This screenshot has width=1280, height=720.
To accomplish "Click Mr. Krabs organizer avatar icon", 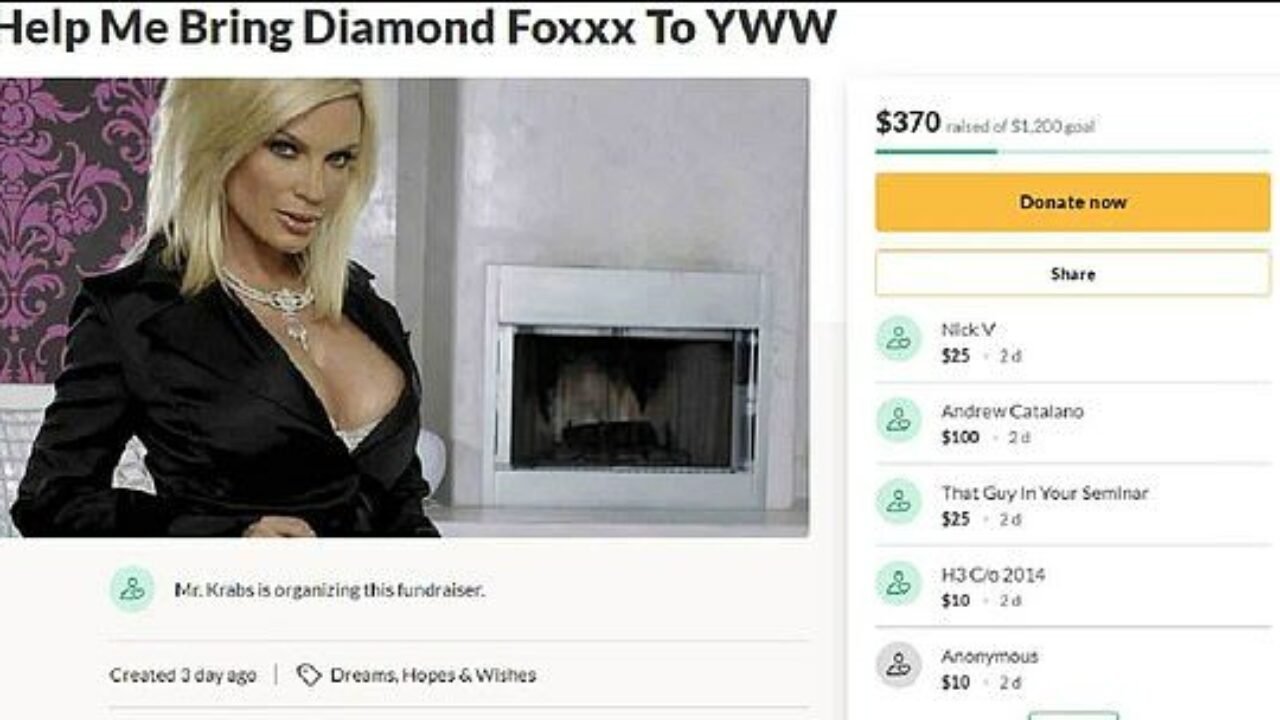I will coord(132,590).
